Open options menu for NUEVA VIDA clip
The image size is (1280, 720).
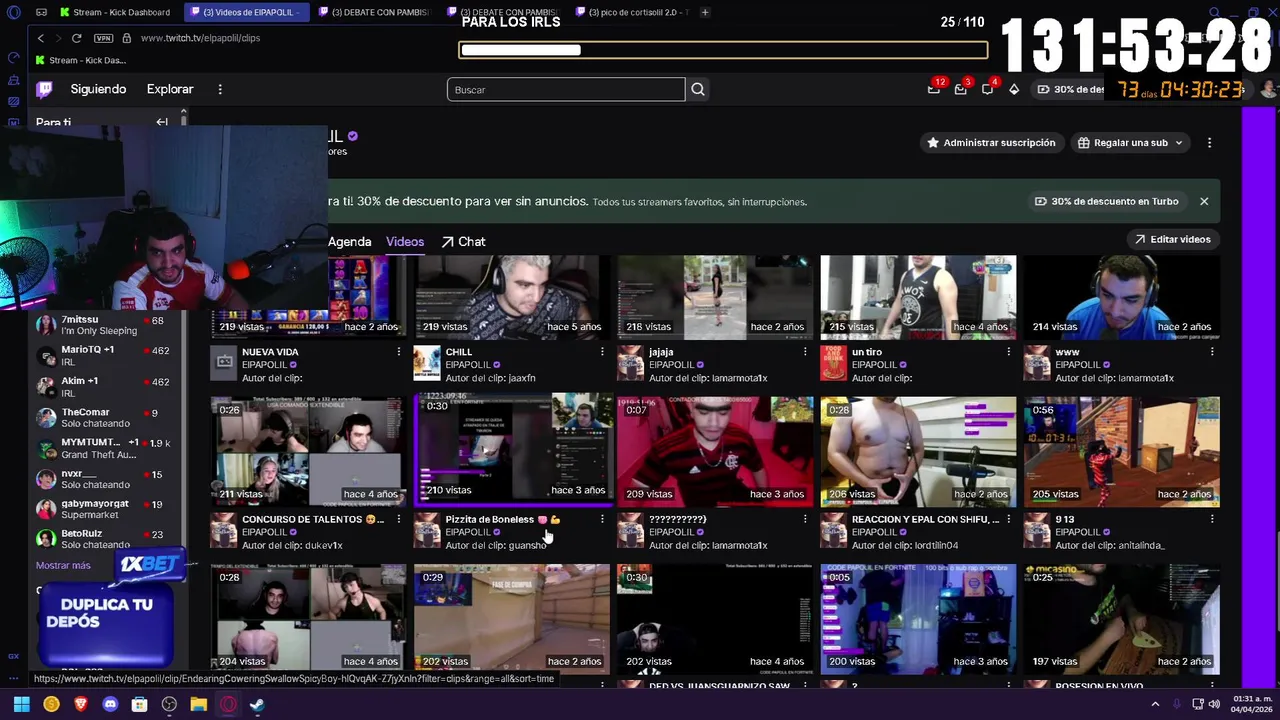click(x=399, y=352)
